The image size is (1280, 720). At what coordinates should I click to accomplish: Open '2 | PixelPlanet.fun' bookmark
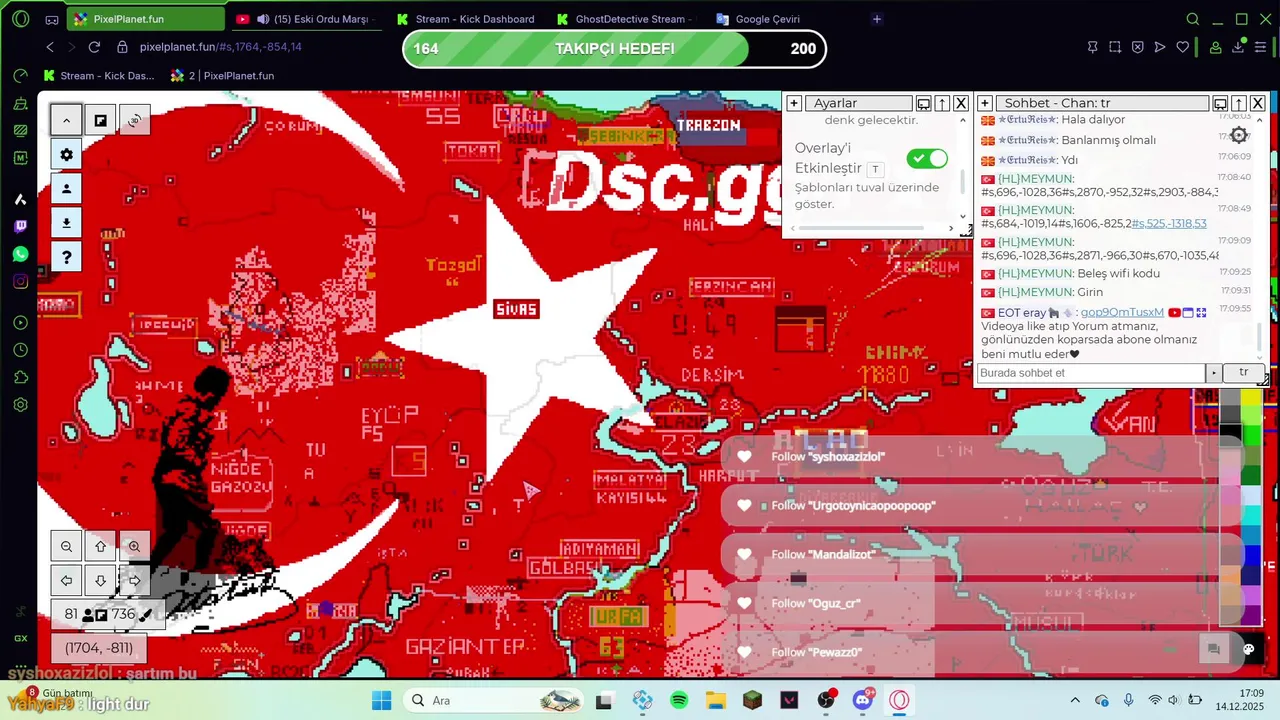222,75
